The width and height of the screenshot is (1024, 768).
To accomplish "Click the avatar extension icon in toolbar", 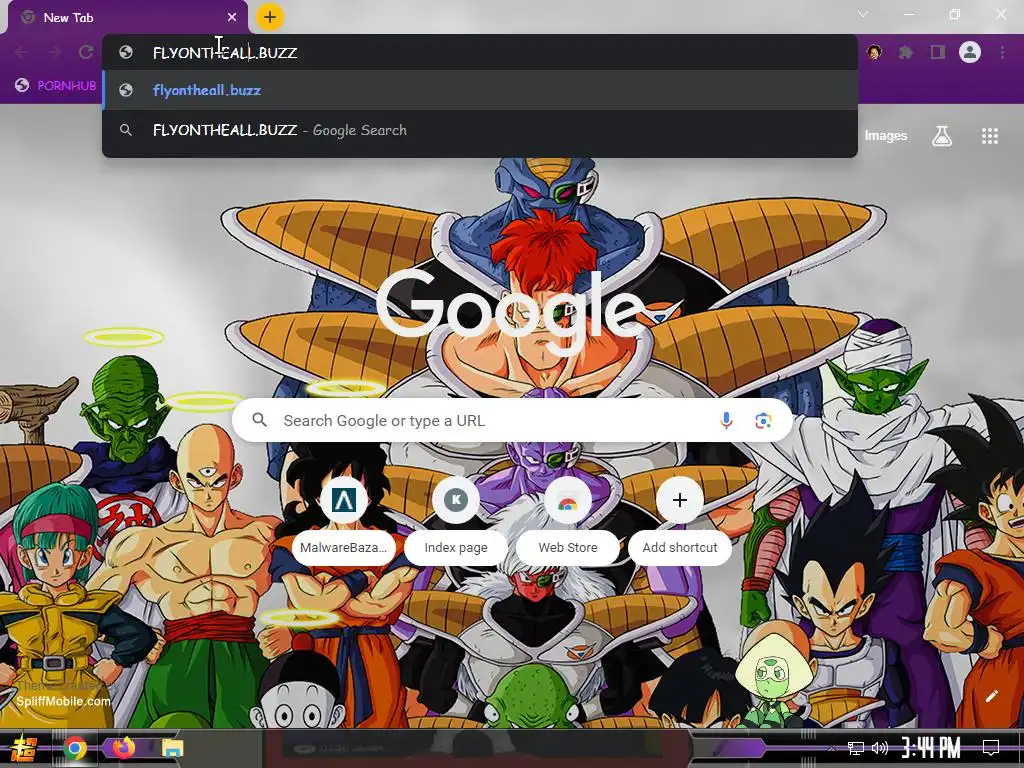I will coord(874,52).
